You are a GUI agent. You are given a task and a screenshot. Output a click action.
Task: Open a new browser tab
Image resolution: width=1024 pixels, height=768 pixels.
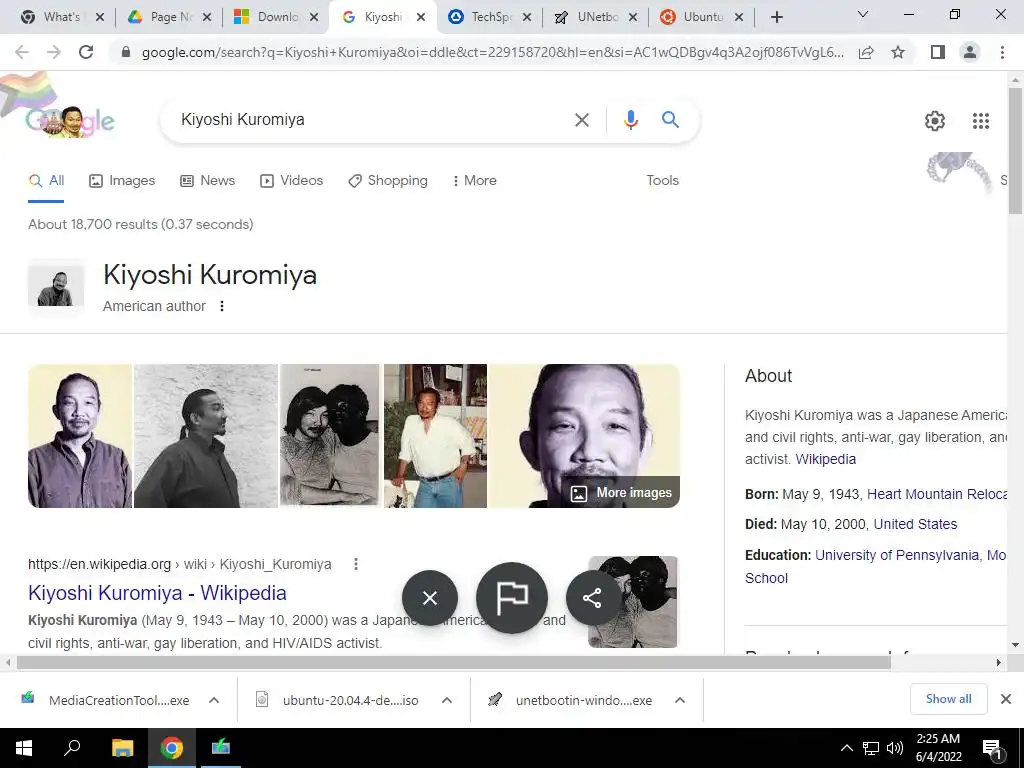pos(776,18)
